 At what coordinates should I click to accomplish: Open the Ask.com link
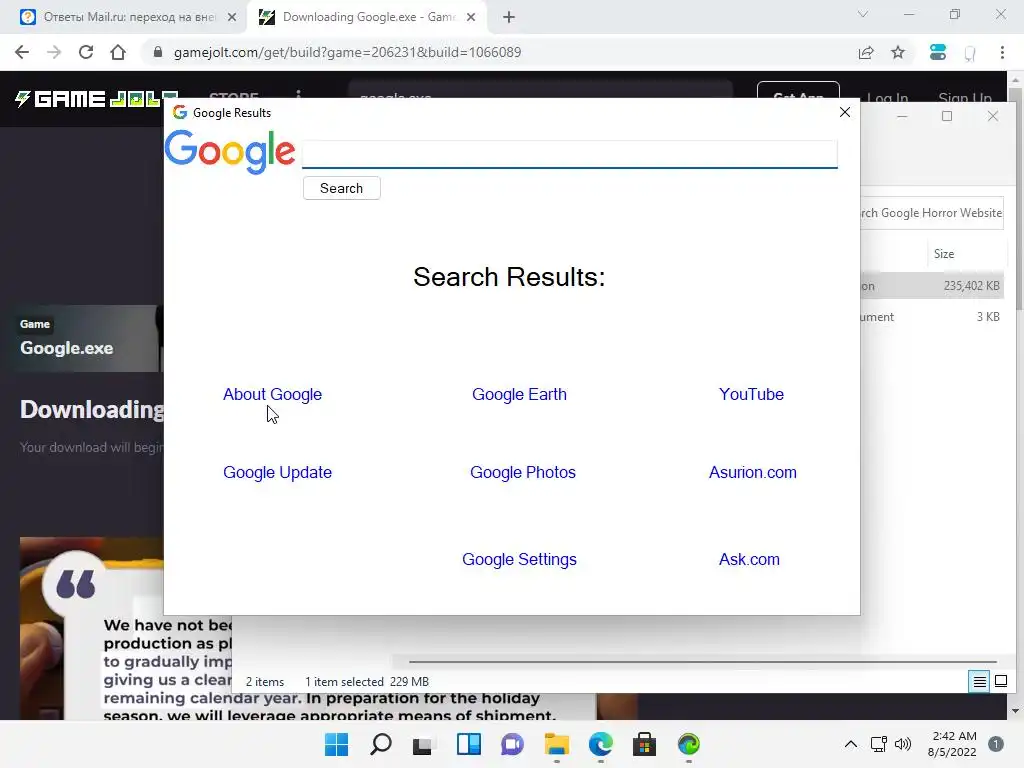point(749,560)
